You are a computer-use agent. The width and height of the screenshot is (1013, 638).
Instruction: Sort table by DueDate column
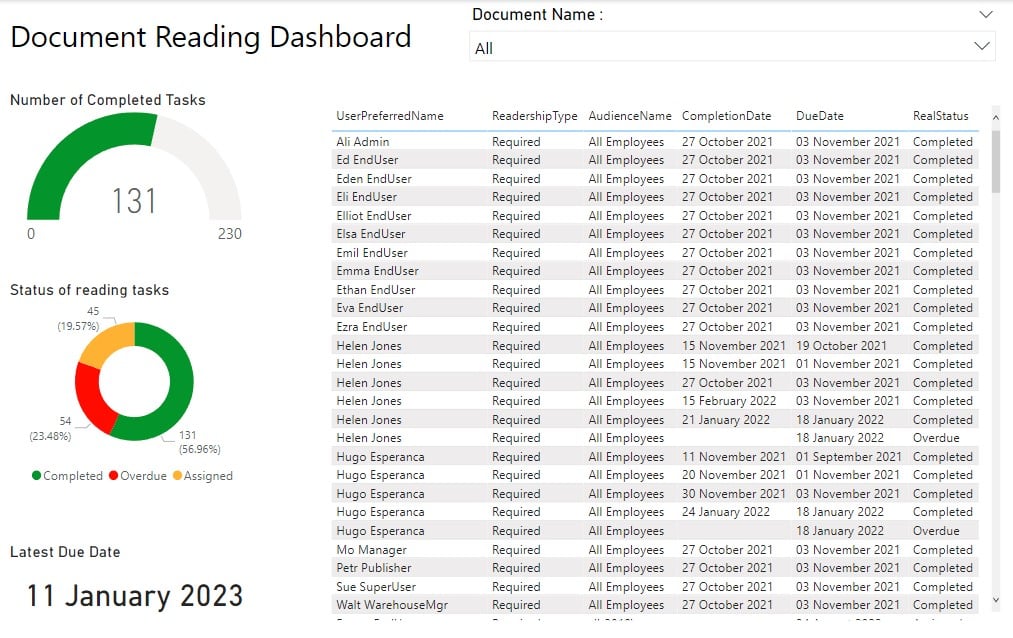point(817,115)
